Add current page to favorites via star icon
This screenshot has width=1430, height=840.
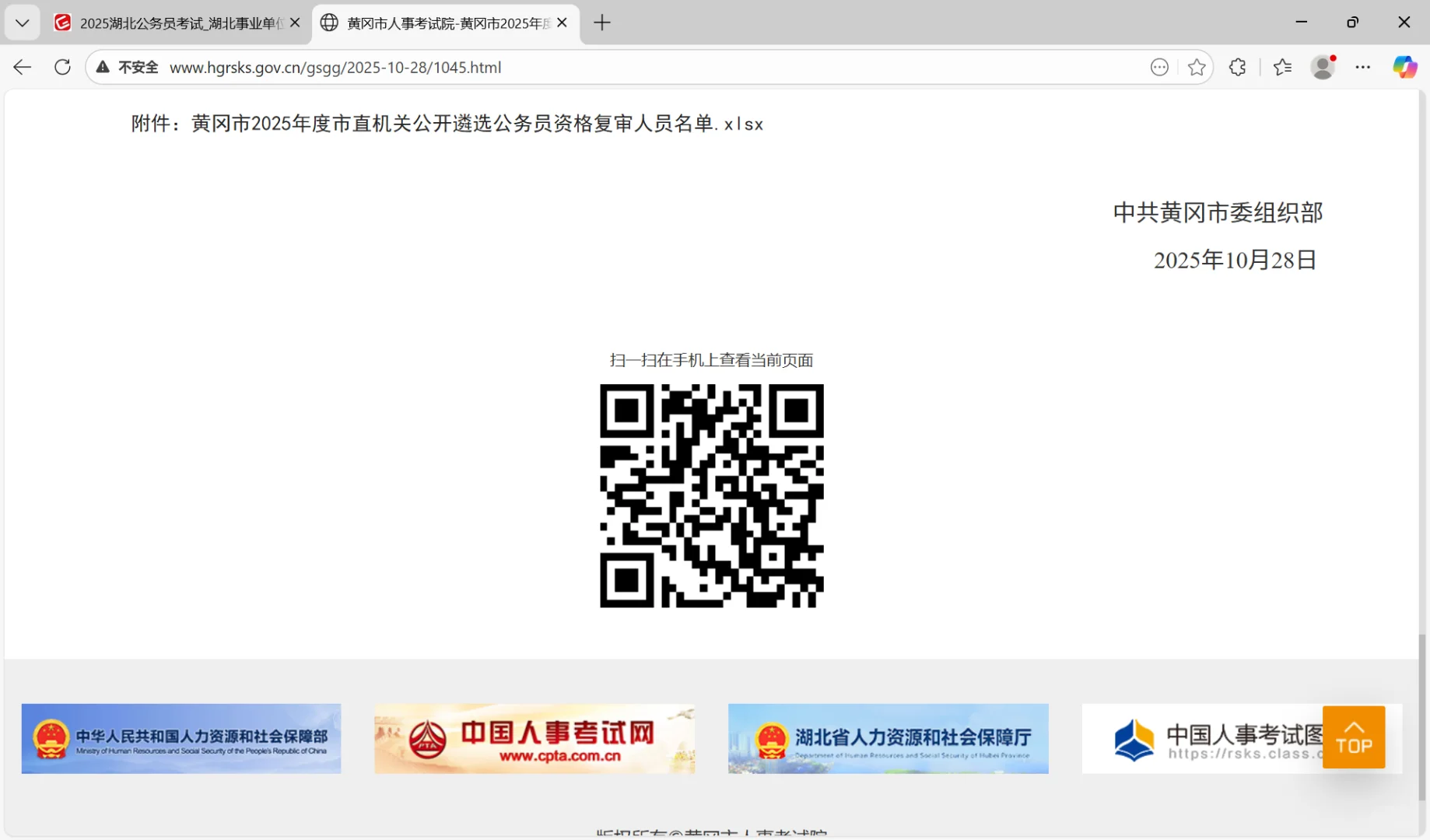(1197, 67)
